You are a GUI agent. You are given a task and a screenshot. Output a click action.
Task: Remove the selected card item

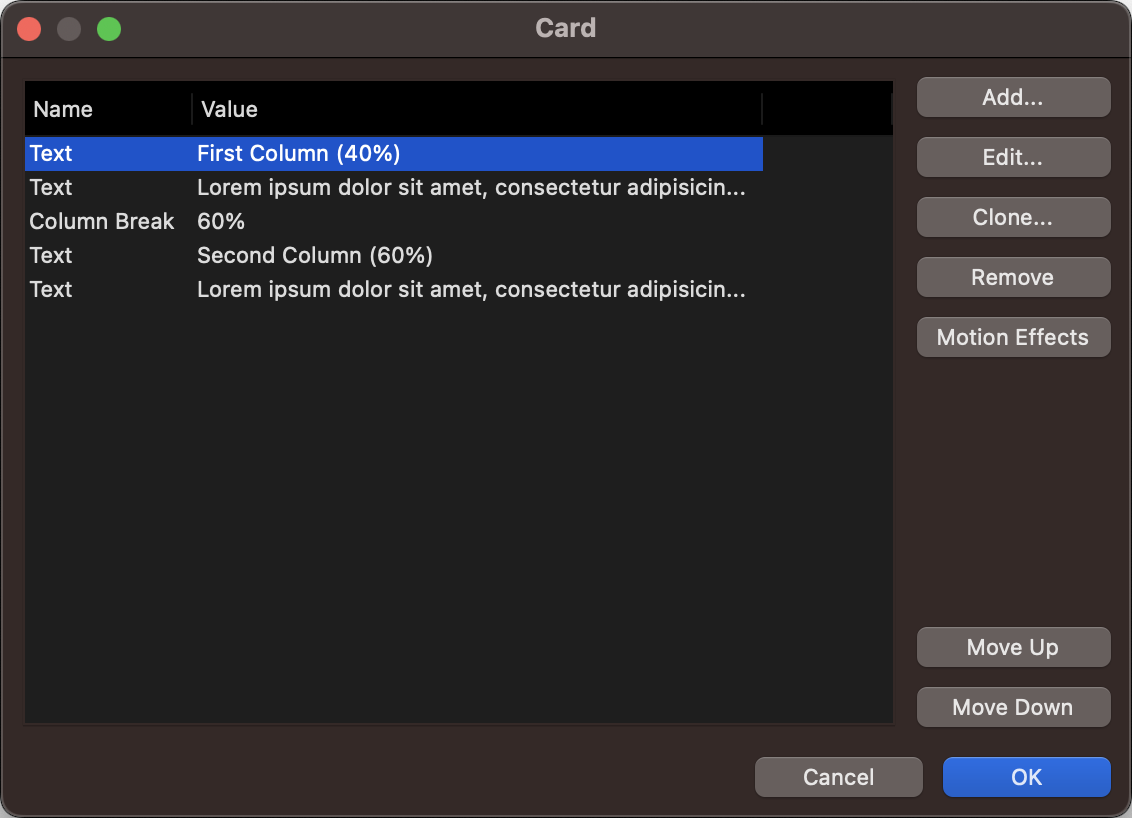tap(1013, 277)
